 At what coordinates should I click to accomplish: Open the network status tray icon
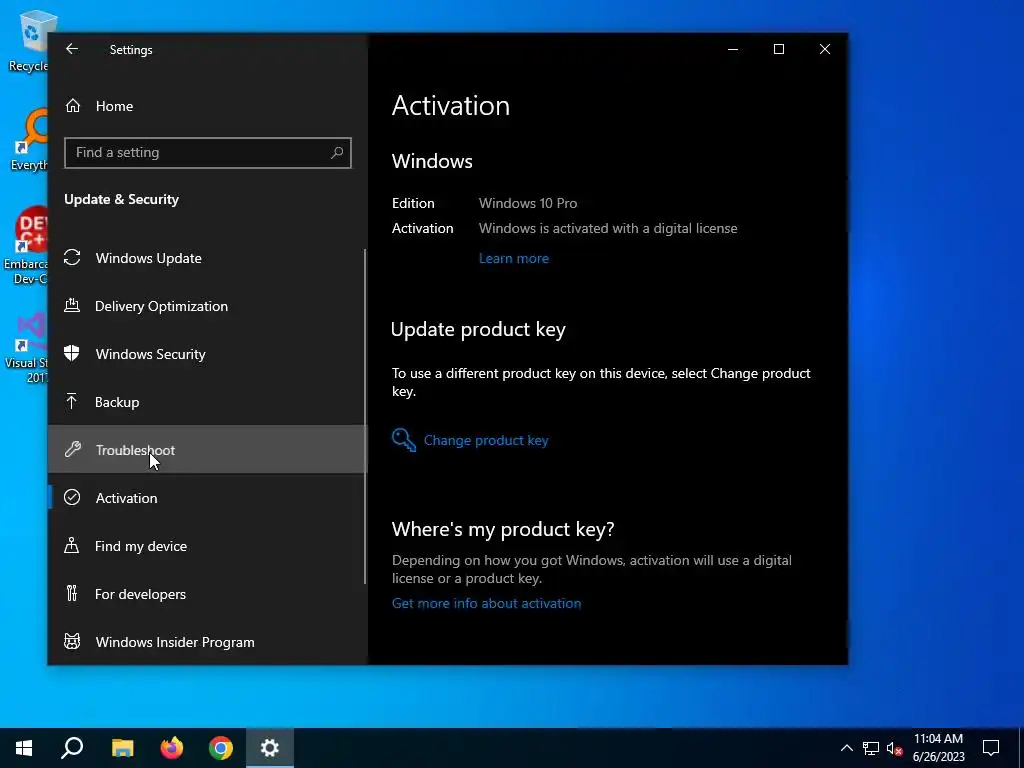click(x=871, y=748)
